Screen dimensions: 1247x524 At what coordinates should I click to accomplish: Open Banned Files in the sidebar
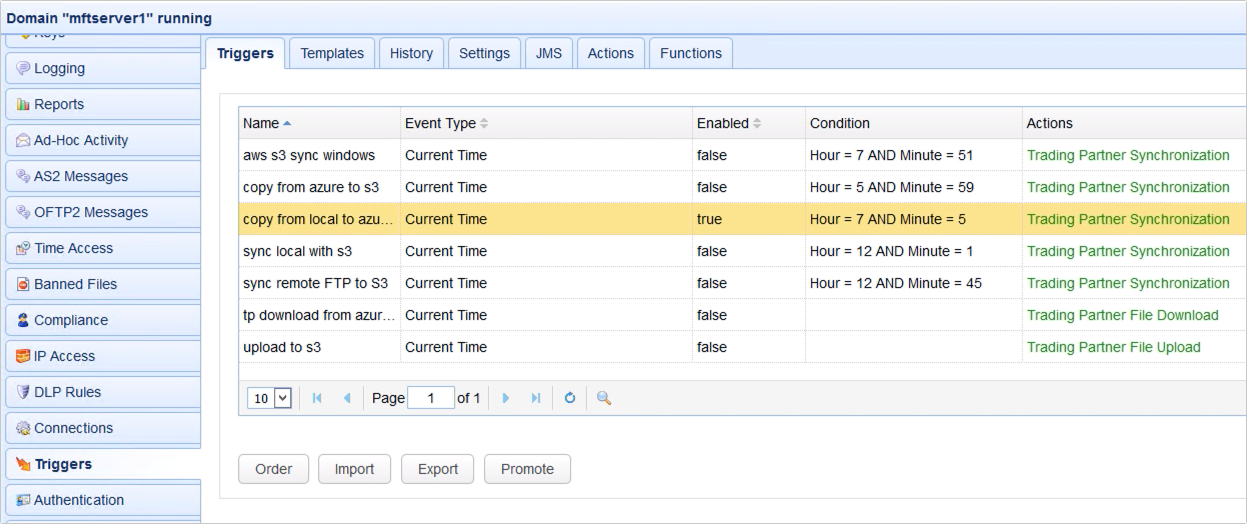75,284
